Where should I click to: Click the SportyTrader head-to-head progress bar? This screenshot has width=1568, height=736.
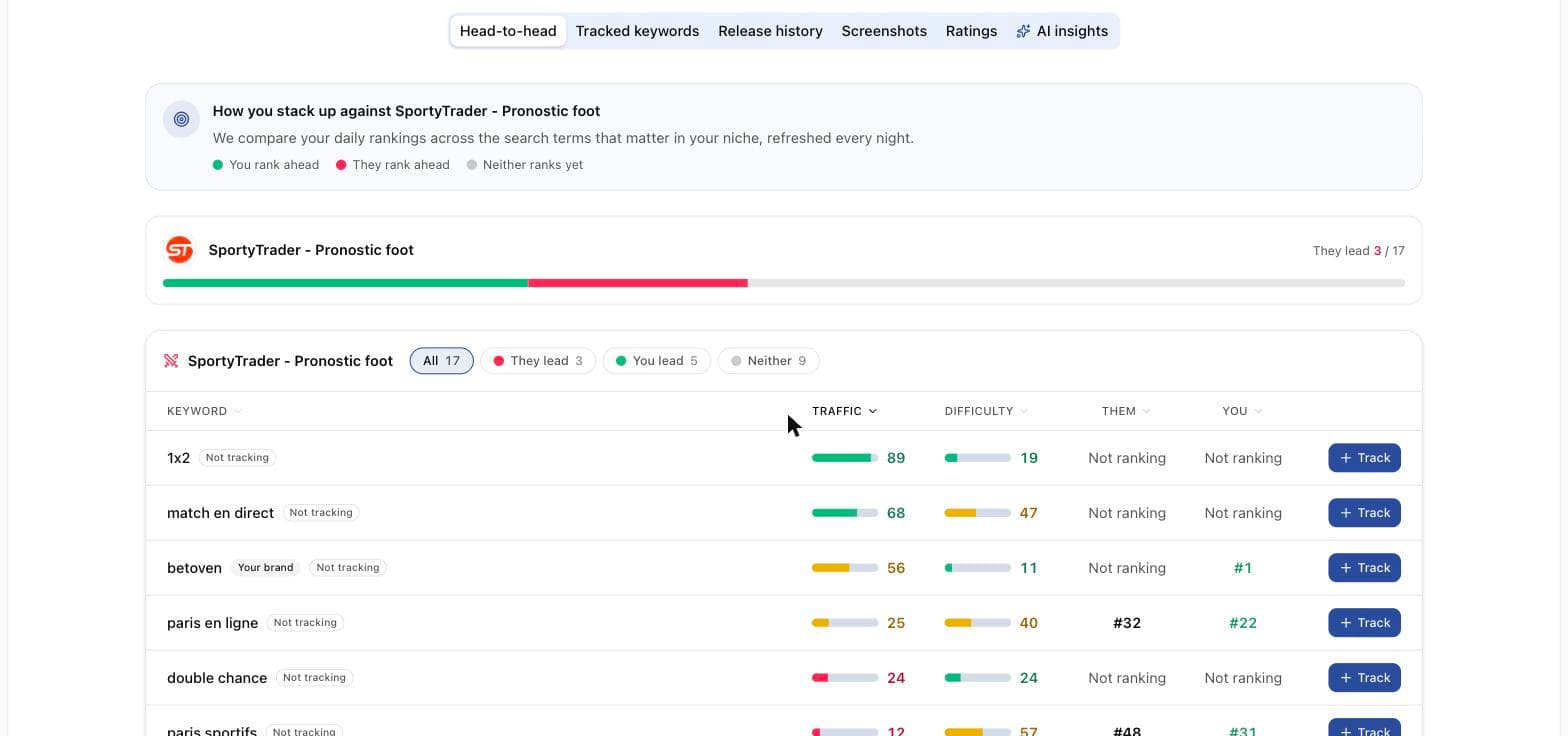click(784, 283)
